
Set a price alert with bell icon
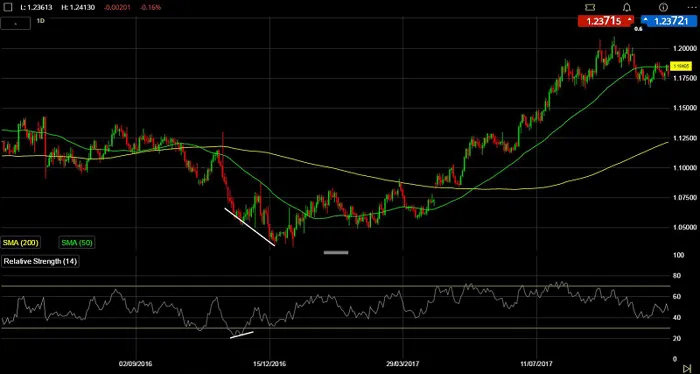(627, 7)
